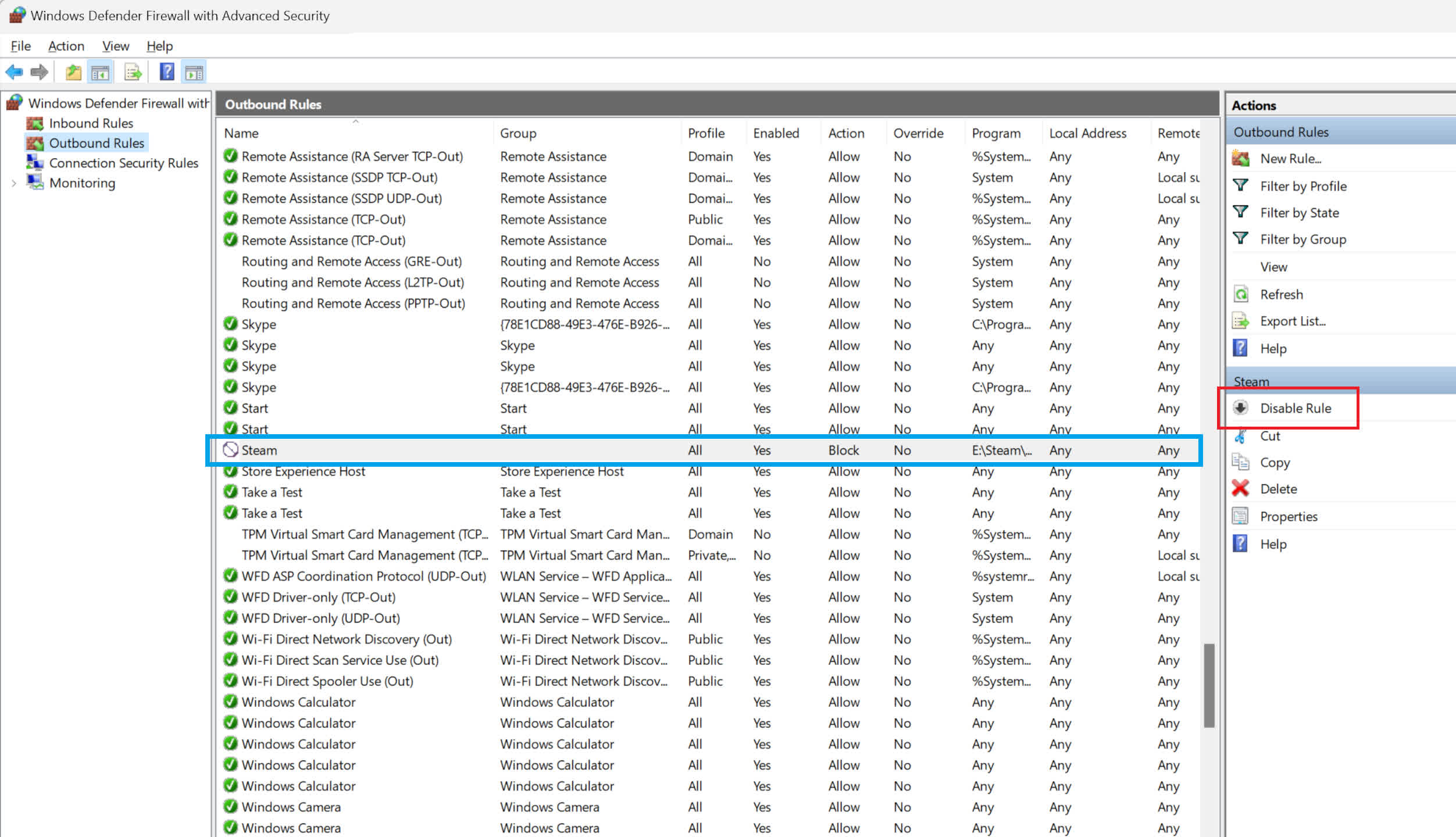Select Inbound Rules in the tree

coord(91,123)
